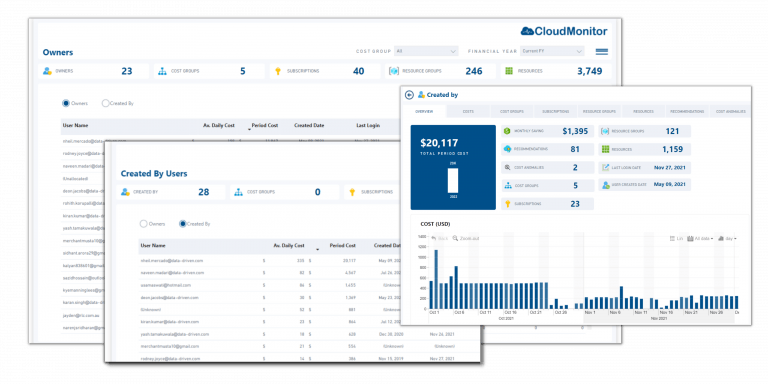Screen dimensions: 768x384
Task: Sort by Last Login in Owners table
Action: coord(368,125)
